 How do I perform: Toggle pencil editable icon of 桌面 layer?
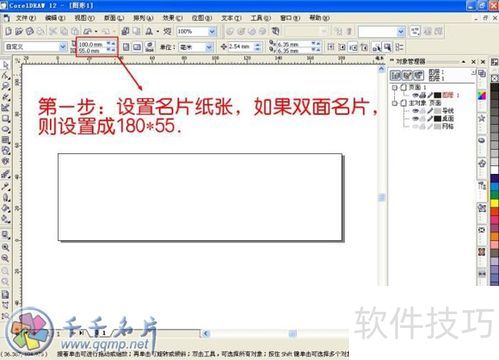pos(430,119)
